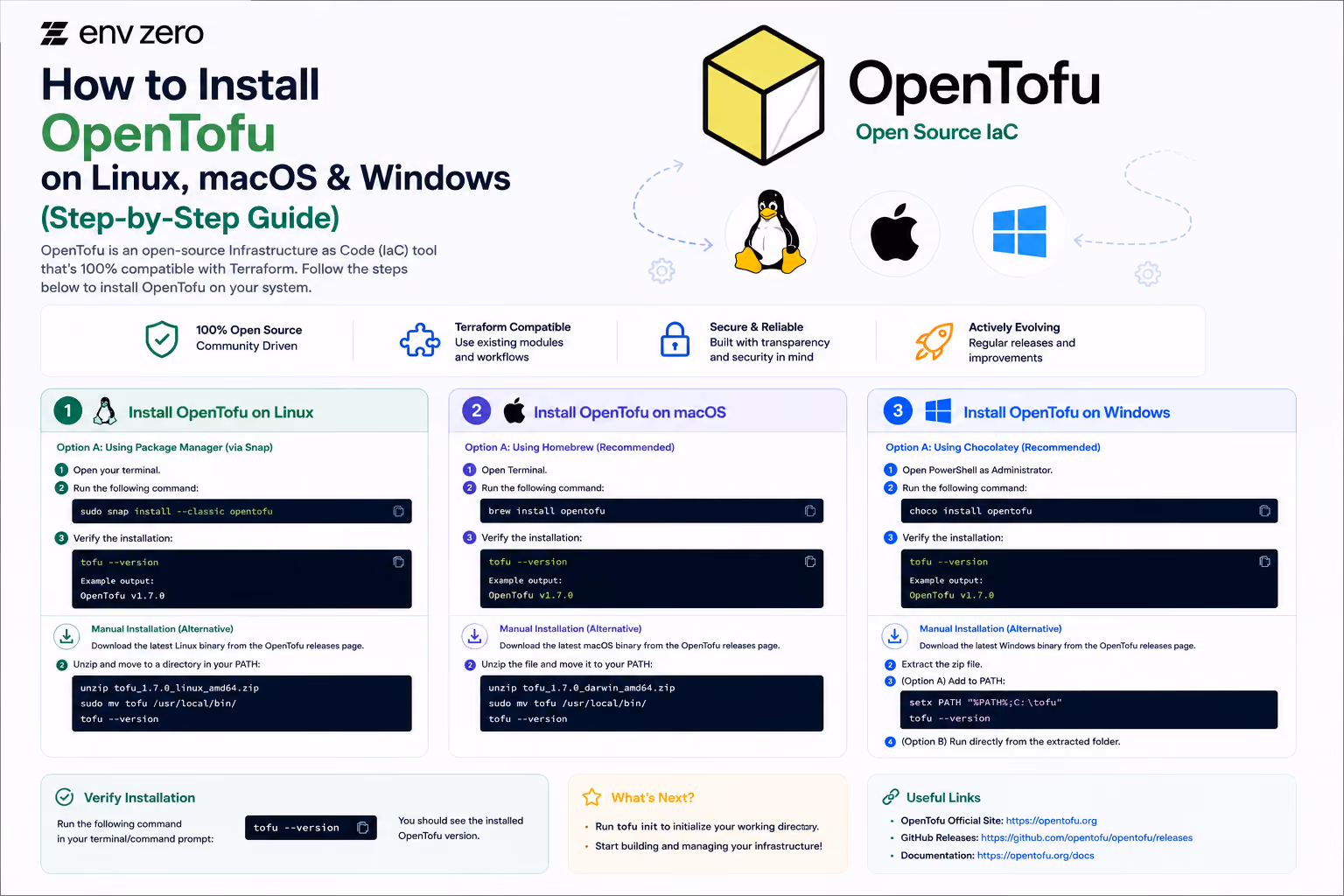Click the Linux Manual Installation (Alternative) label
Viewport: 1344px width, 896px height.
(162, 629)
